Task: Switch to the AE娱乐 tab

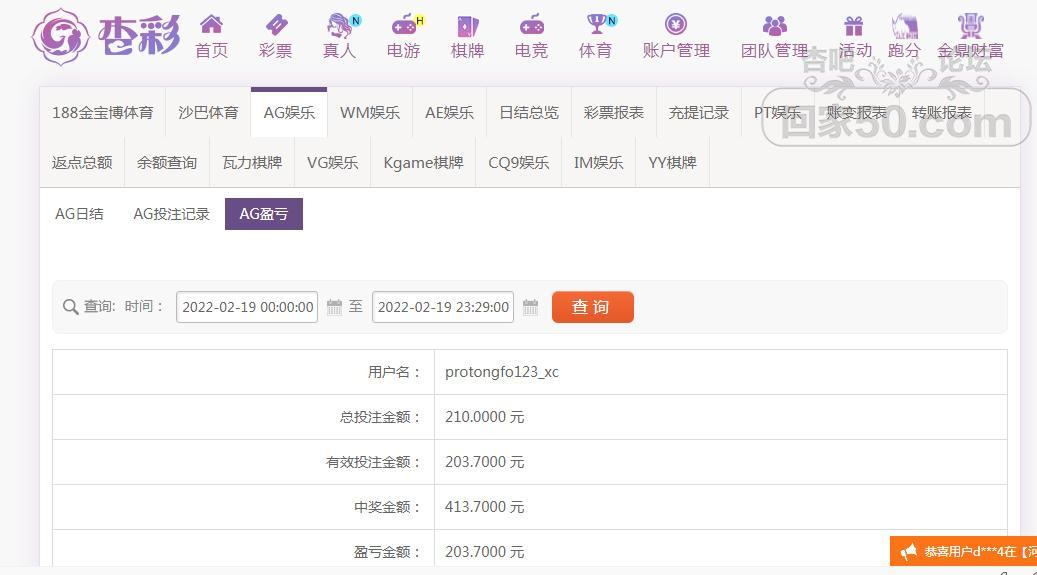Action: tap(449, 112)
